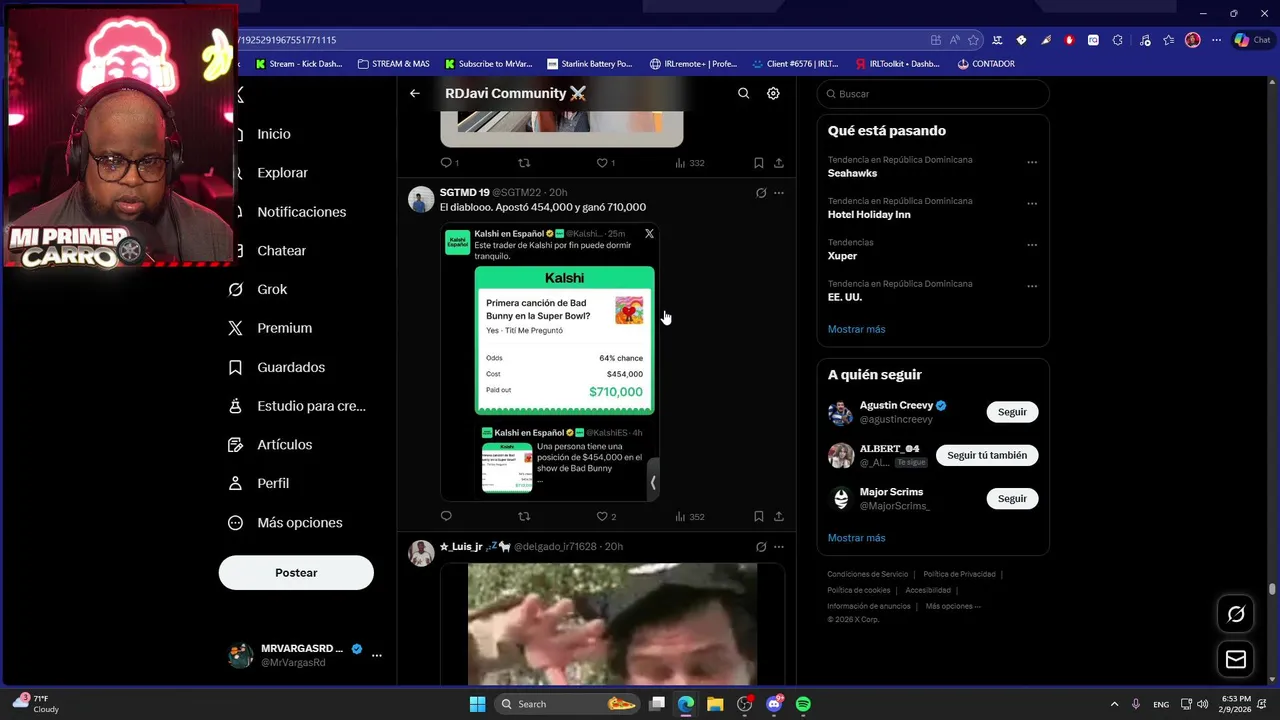The height and width of the screenshot is (720, 1280).
Task: Open the CONTADOR bookmark
Action: pyautogui.click(x=985, y=64)
